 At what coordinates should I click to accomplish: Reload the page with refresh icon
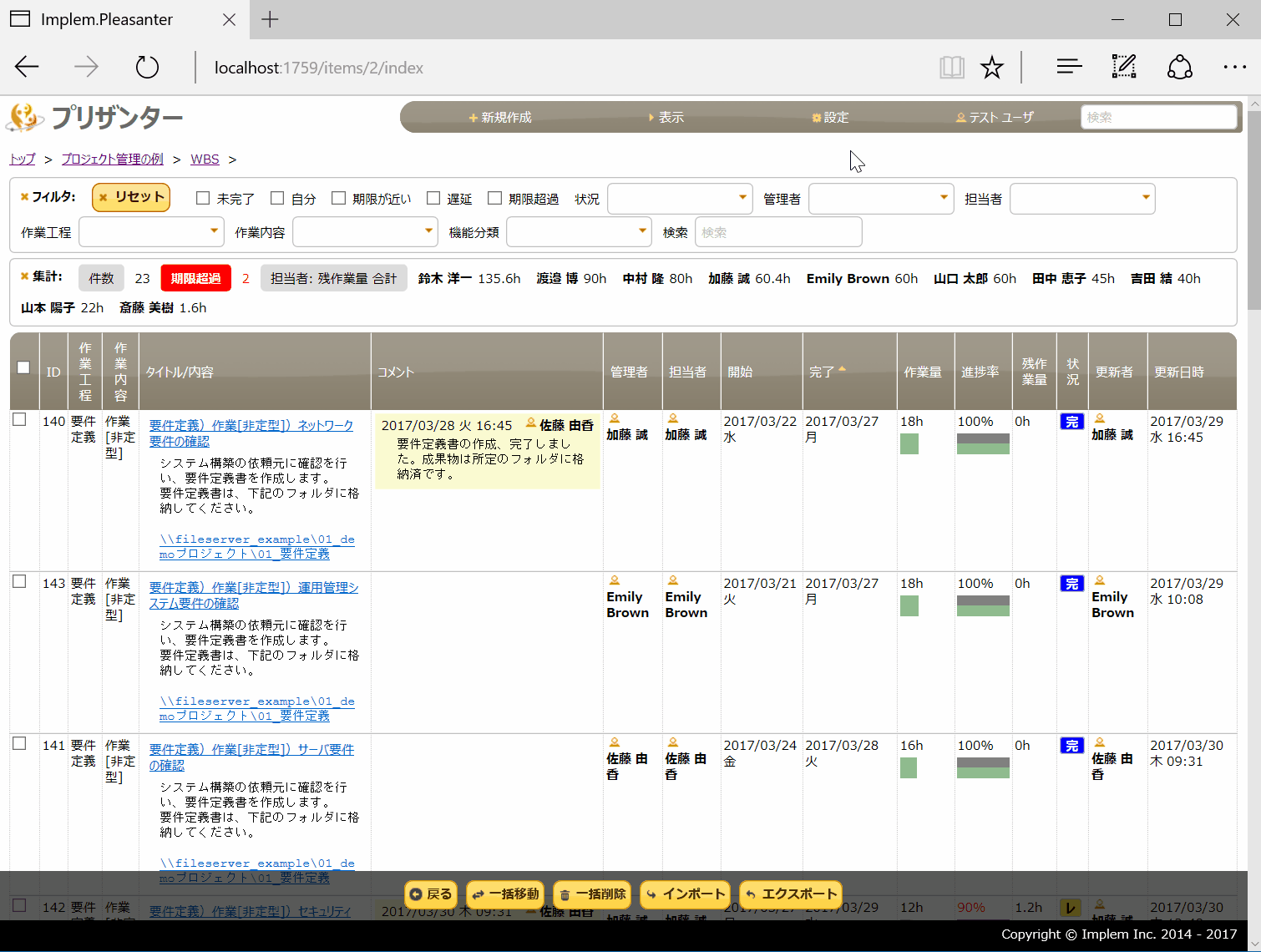coord(147,67)
